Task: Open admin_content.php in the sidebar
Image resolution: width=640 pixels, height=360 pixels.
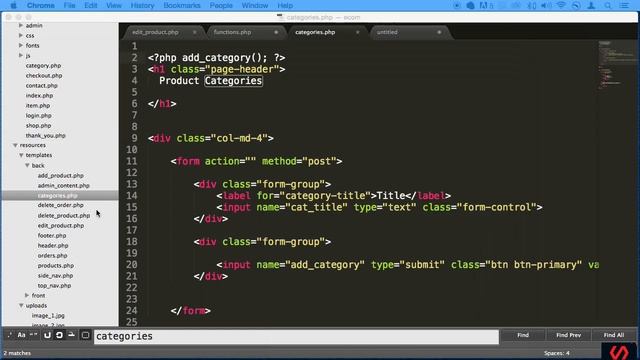Action: pyautogui.click(x=63, y=185)
